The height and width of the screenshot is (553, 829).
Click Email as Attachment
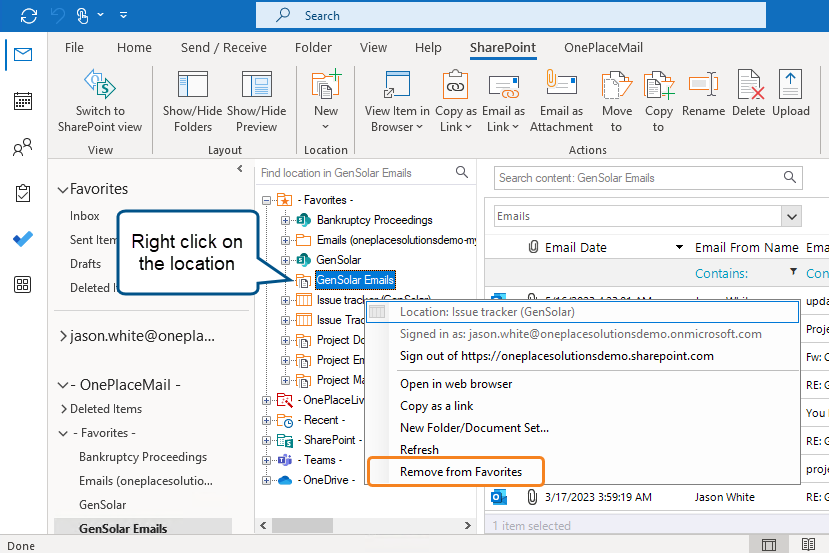(x=561, y=101)
